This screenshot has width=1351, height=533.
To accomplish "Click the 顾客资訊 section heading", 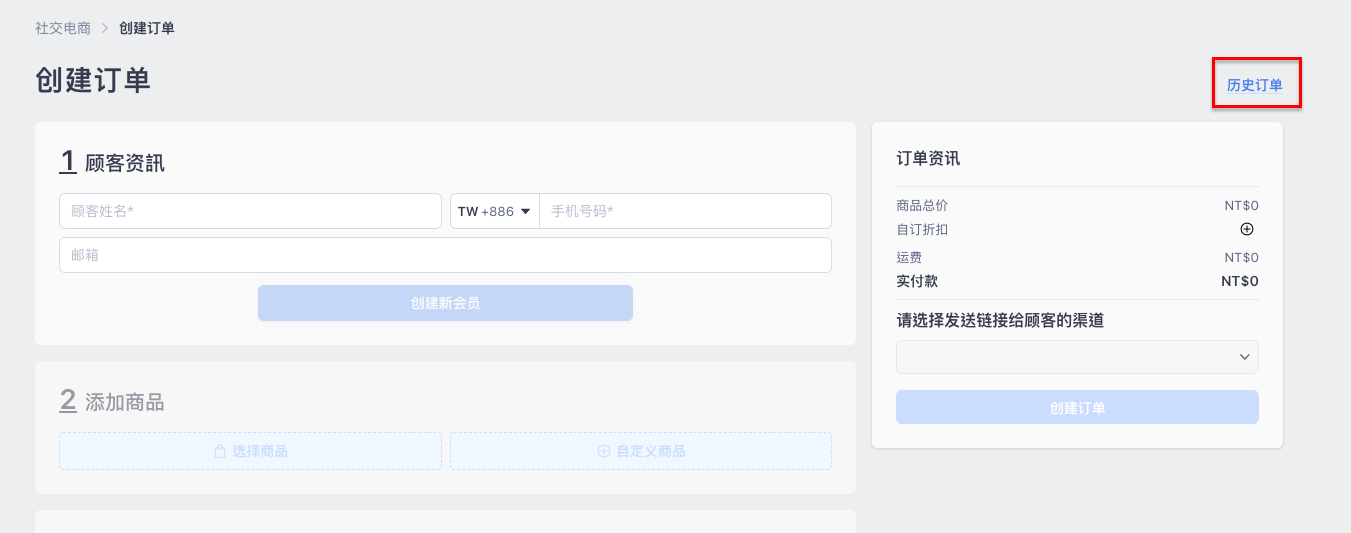I will click(125, 163).
